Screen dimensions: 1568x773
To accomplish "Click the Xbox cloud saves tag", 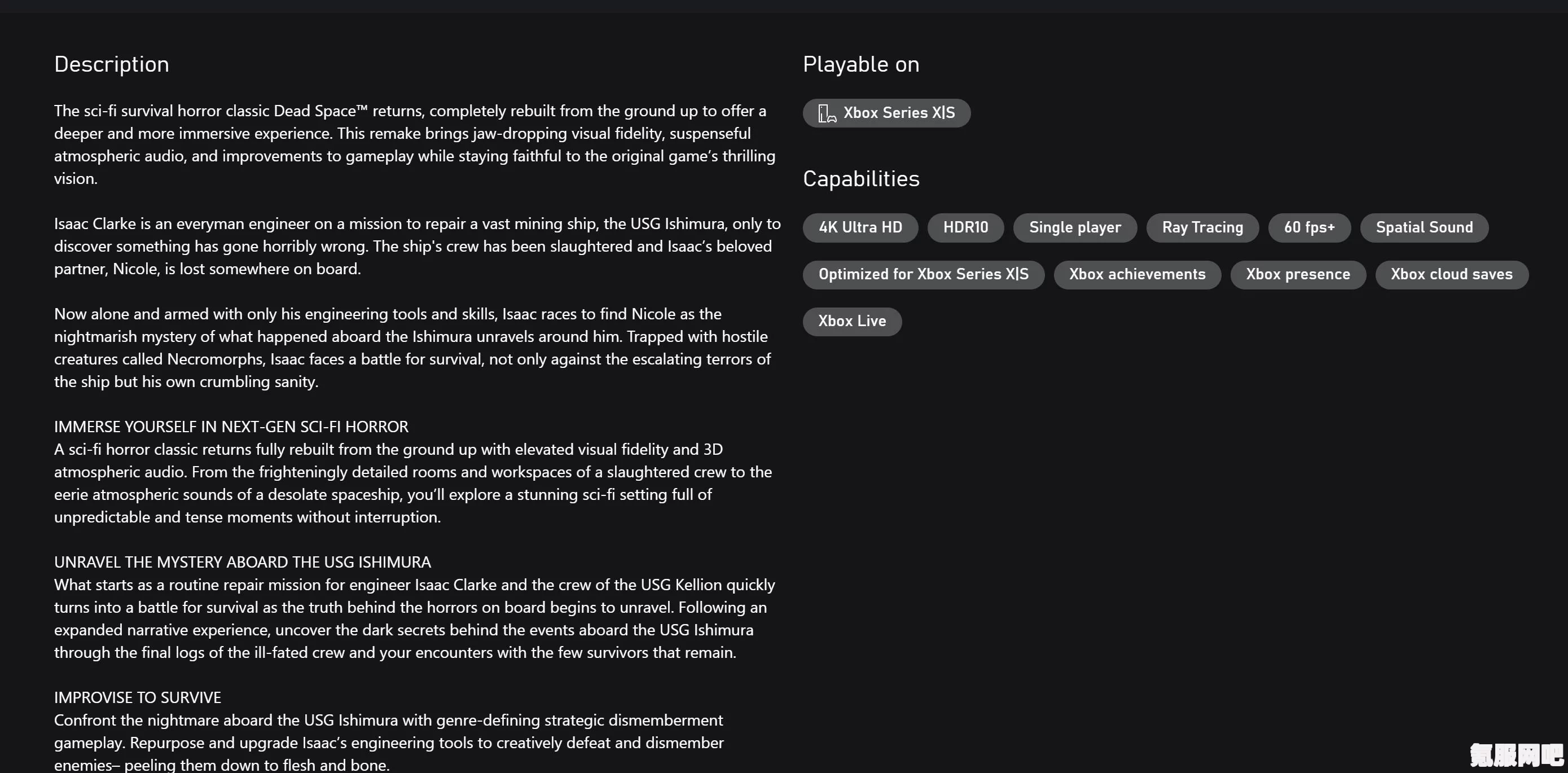I will [1452, 275].
